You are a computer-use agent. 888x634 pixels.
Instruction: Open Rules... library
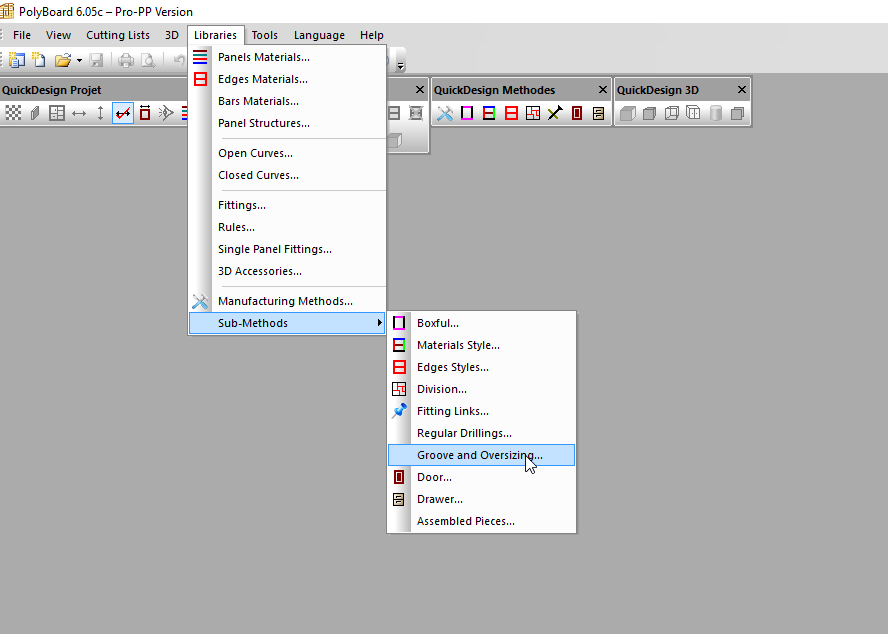pyautogui.click(x=287, y=228)
